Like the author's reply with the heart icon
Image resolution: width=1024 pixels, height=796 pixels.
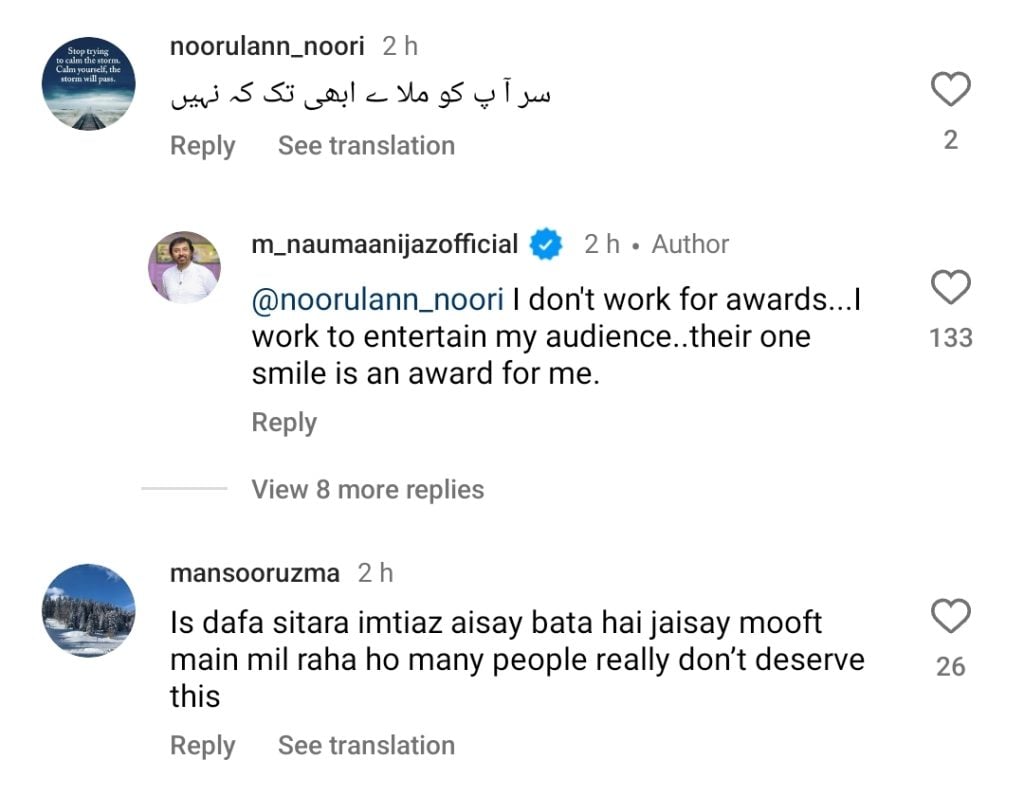(950, 288)
